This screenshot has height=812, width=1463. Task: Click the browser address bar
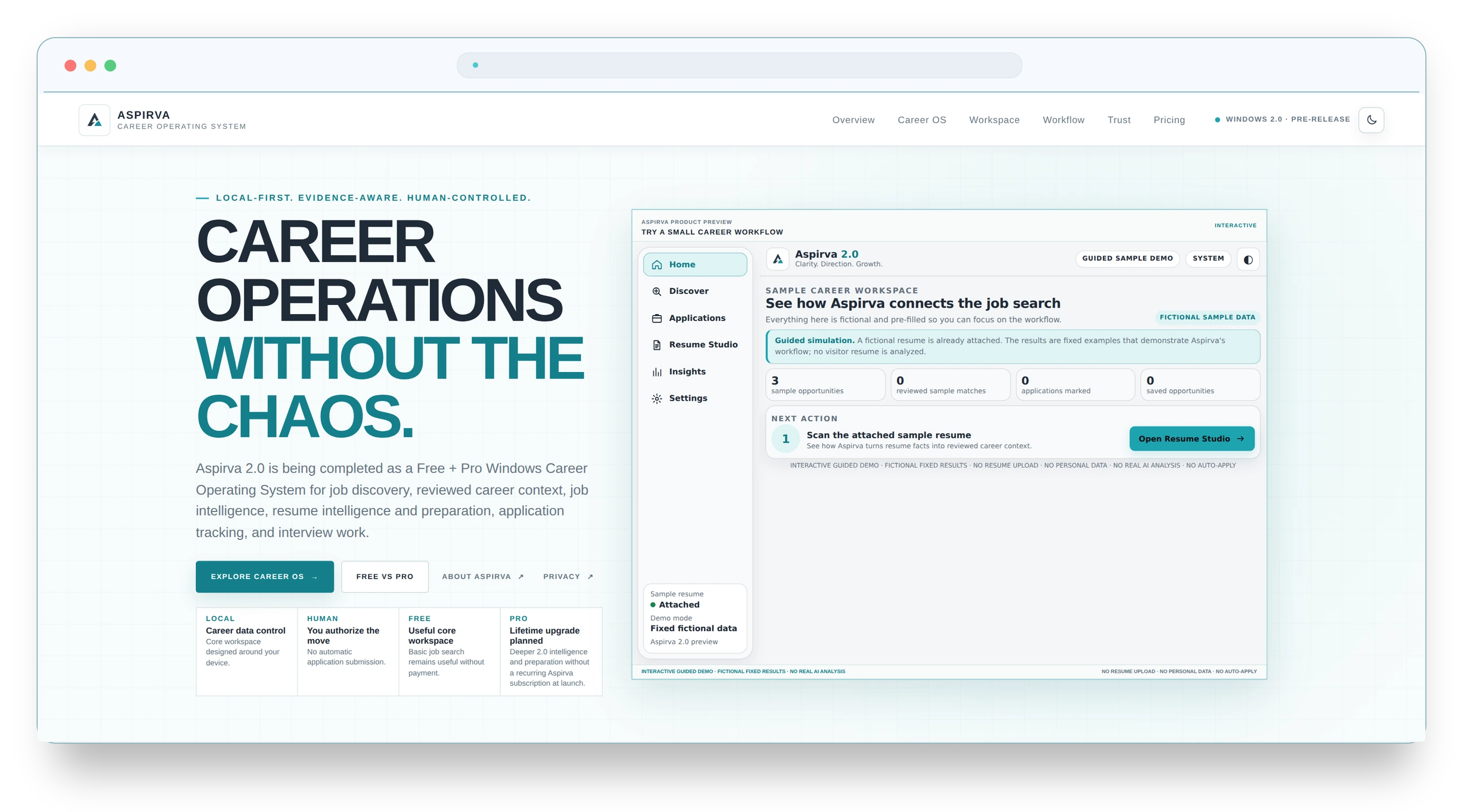[x=739, y=65]
